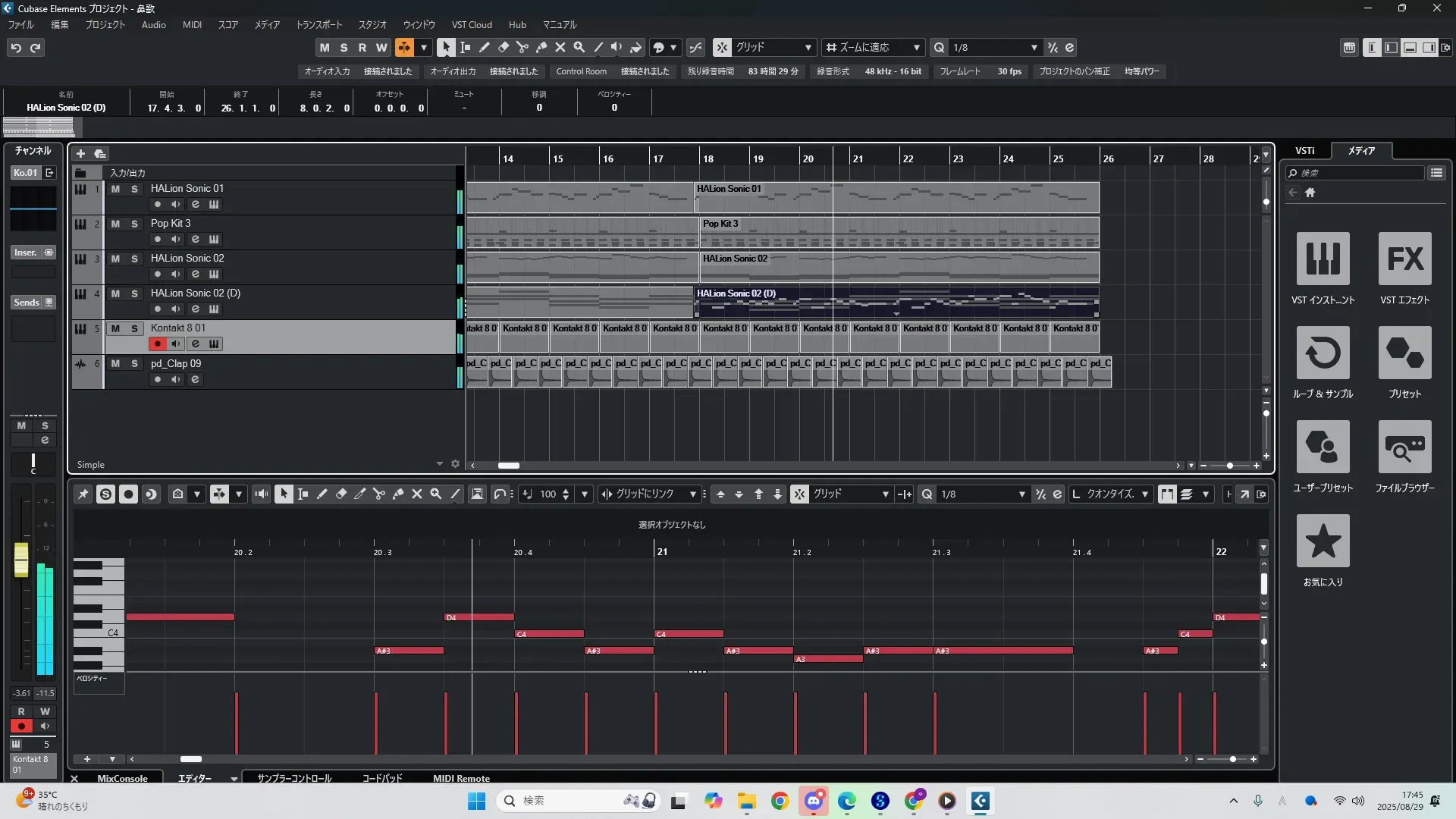Open VST Instruments media tile
1456x819 pixels.
(x=1323, y=259)
